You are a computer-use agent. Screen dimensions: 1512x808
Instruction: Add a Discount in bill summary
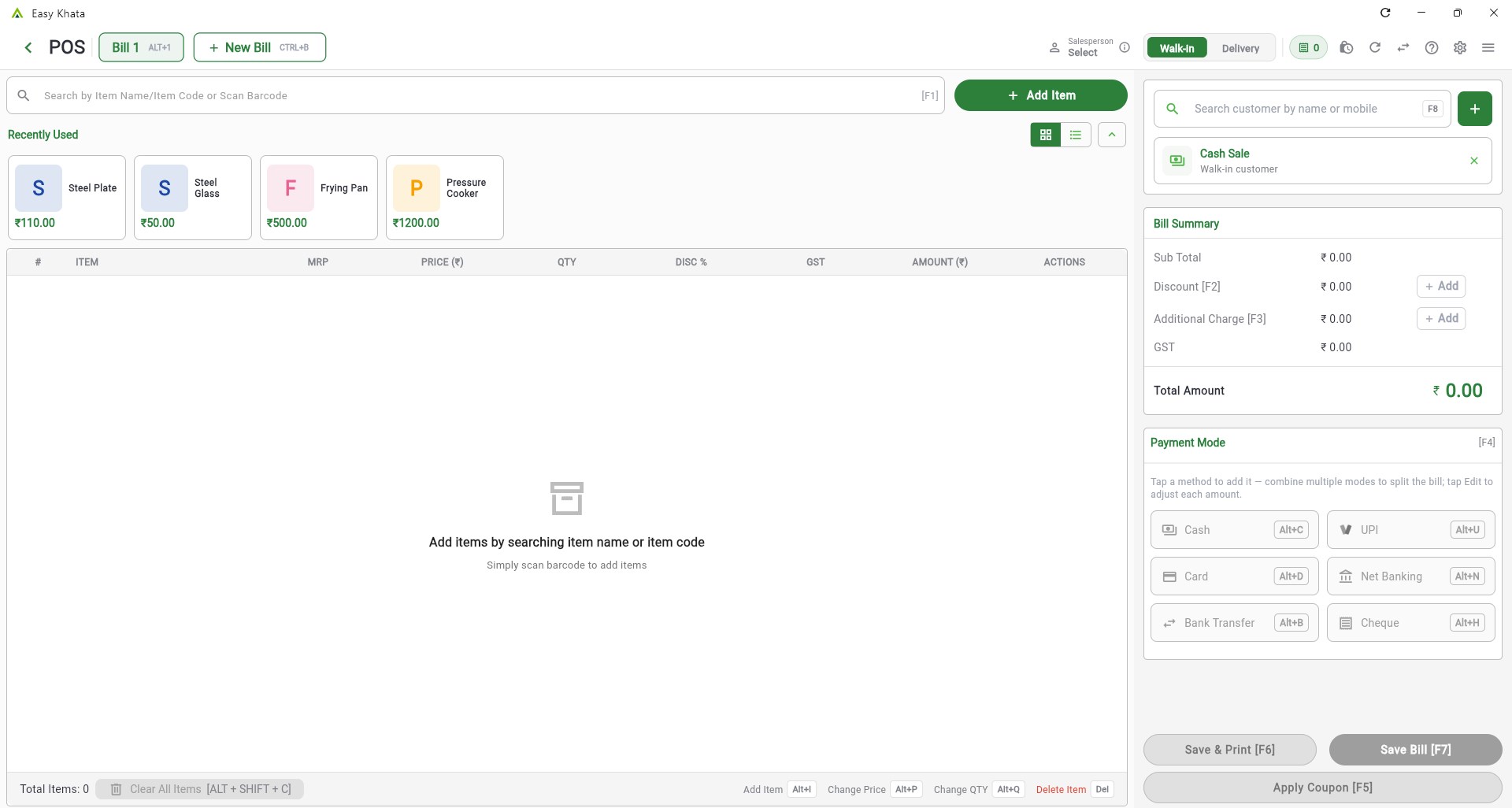(1441, 286)
